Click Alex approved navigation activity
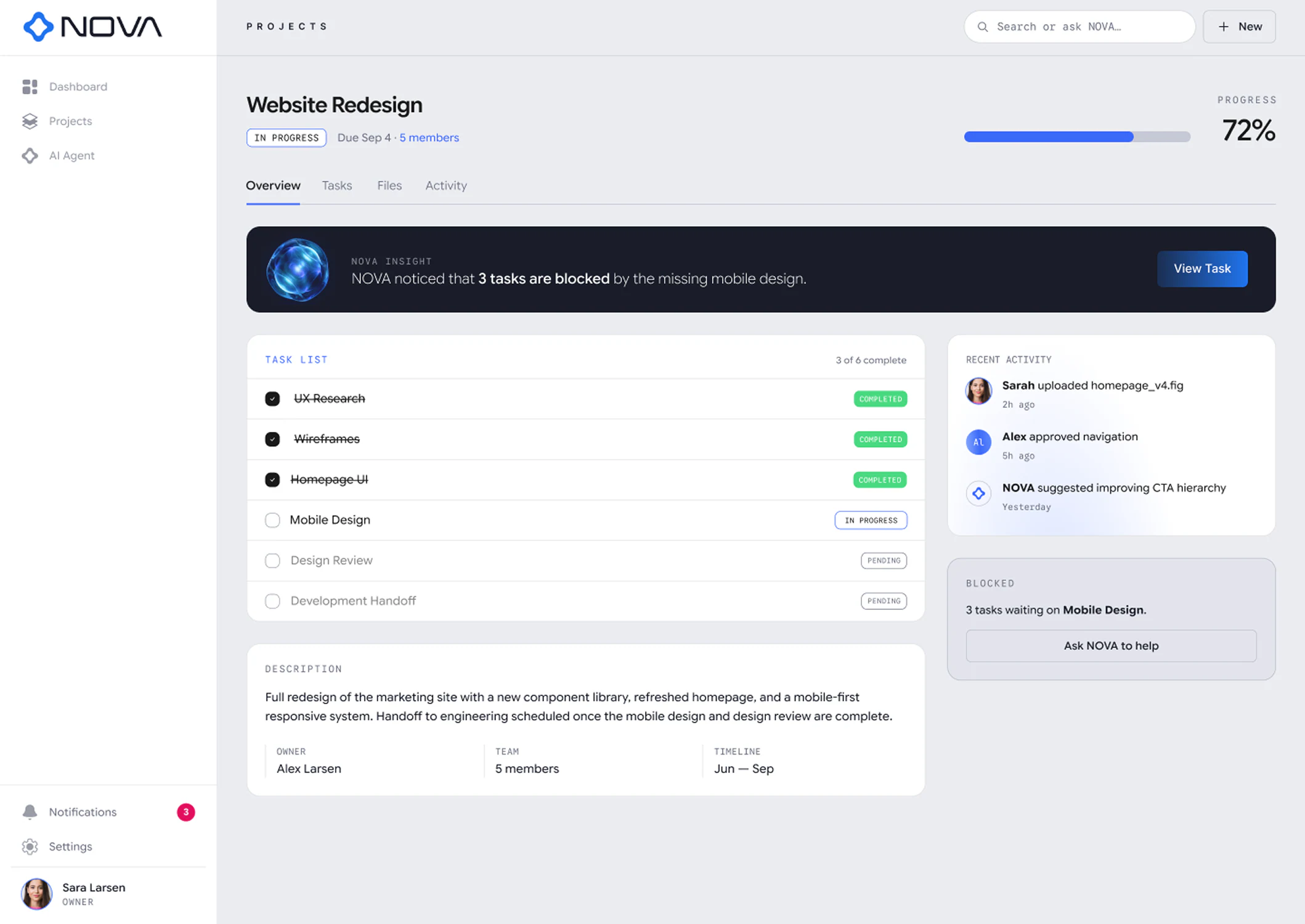The height and width of the screenshot is (924, 1305). pyautogui.click(x=1070, y=437)
